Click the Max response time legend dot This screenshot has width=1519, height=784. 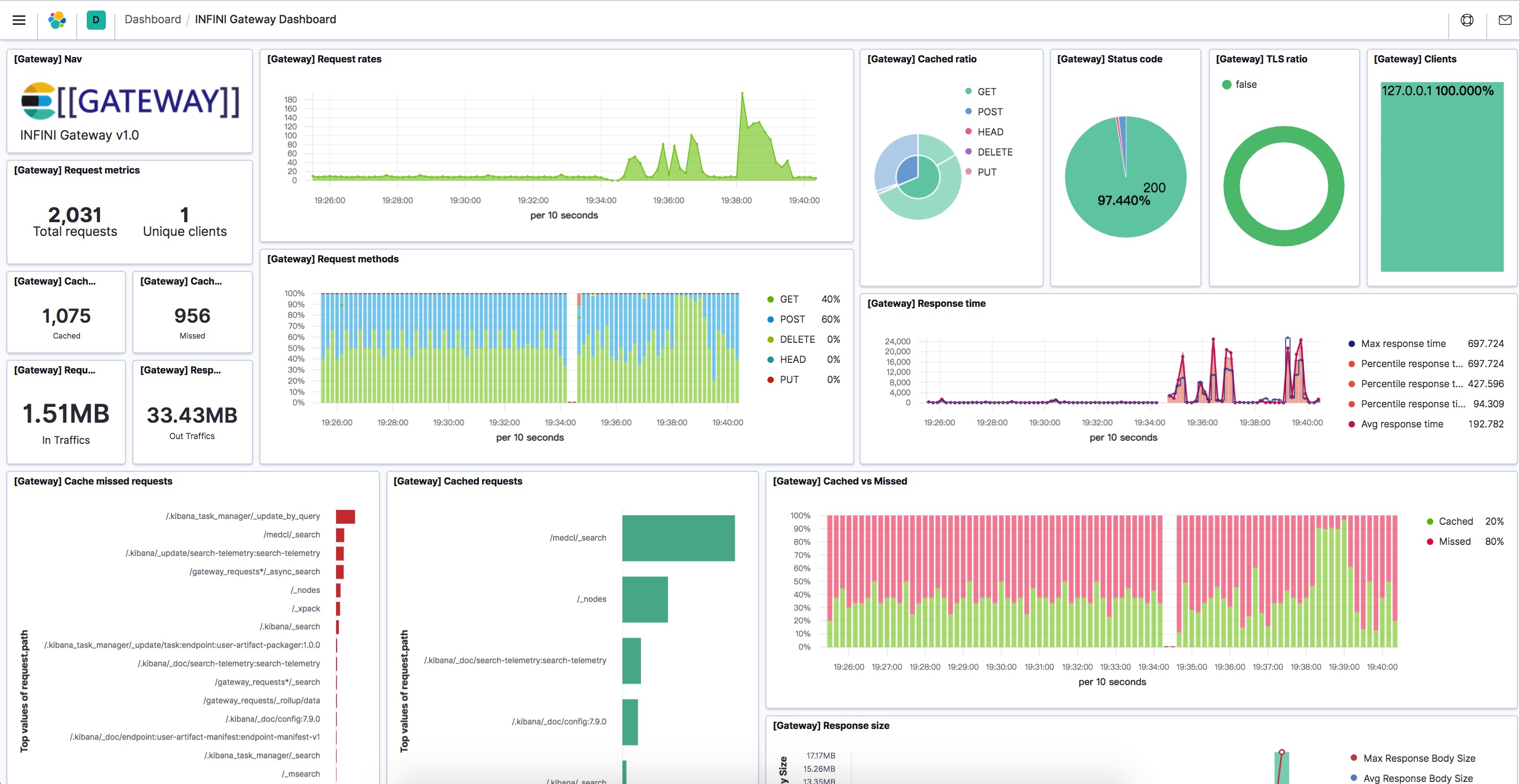pyautogui.click(x=1352, y=344)
